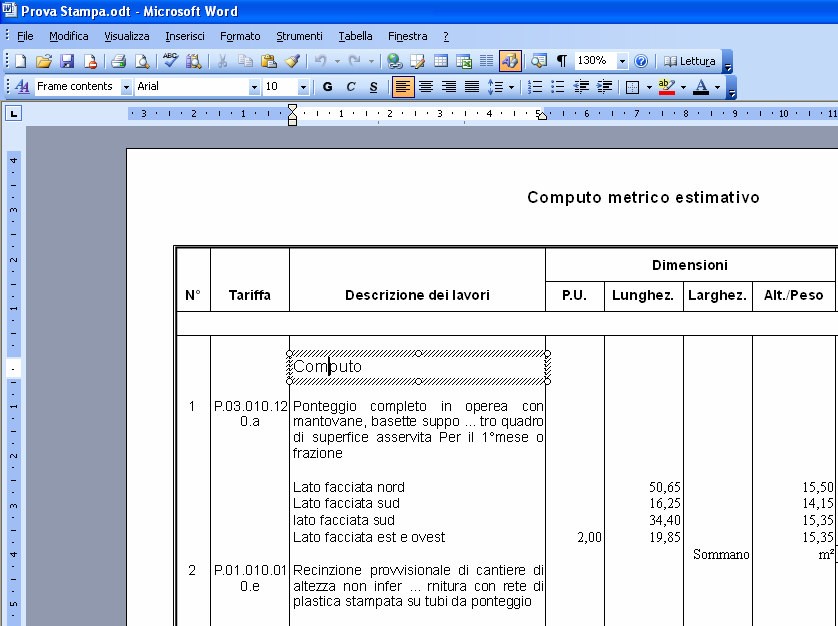Image resolution: width=838 pixels, height=626 pixels.
Task: Click the font color red A swatch
Action: 701,87
